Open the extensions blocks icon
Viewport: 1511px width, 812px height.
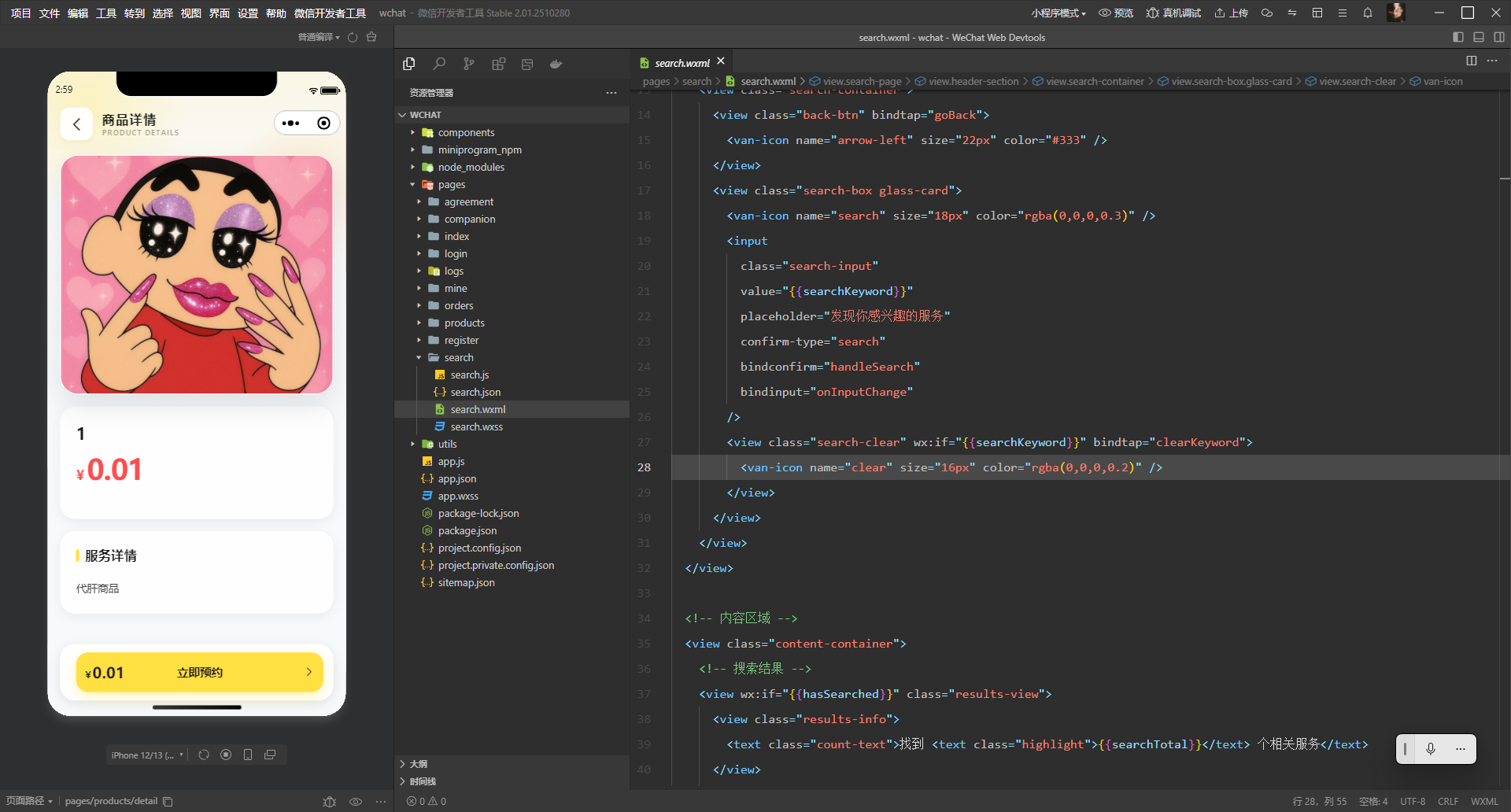498,64
